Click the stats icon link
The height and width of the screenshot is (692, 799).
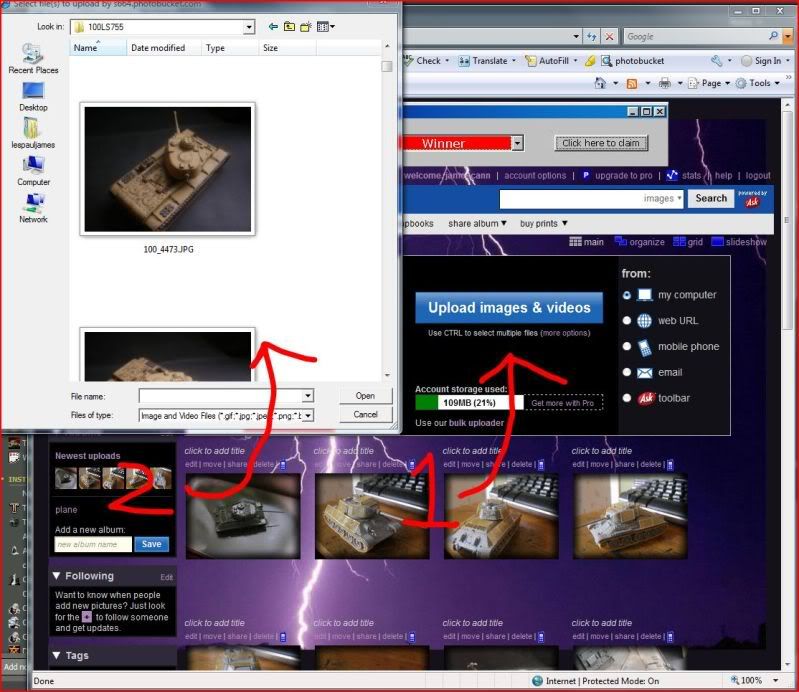click(x=672, y=175)
